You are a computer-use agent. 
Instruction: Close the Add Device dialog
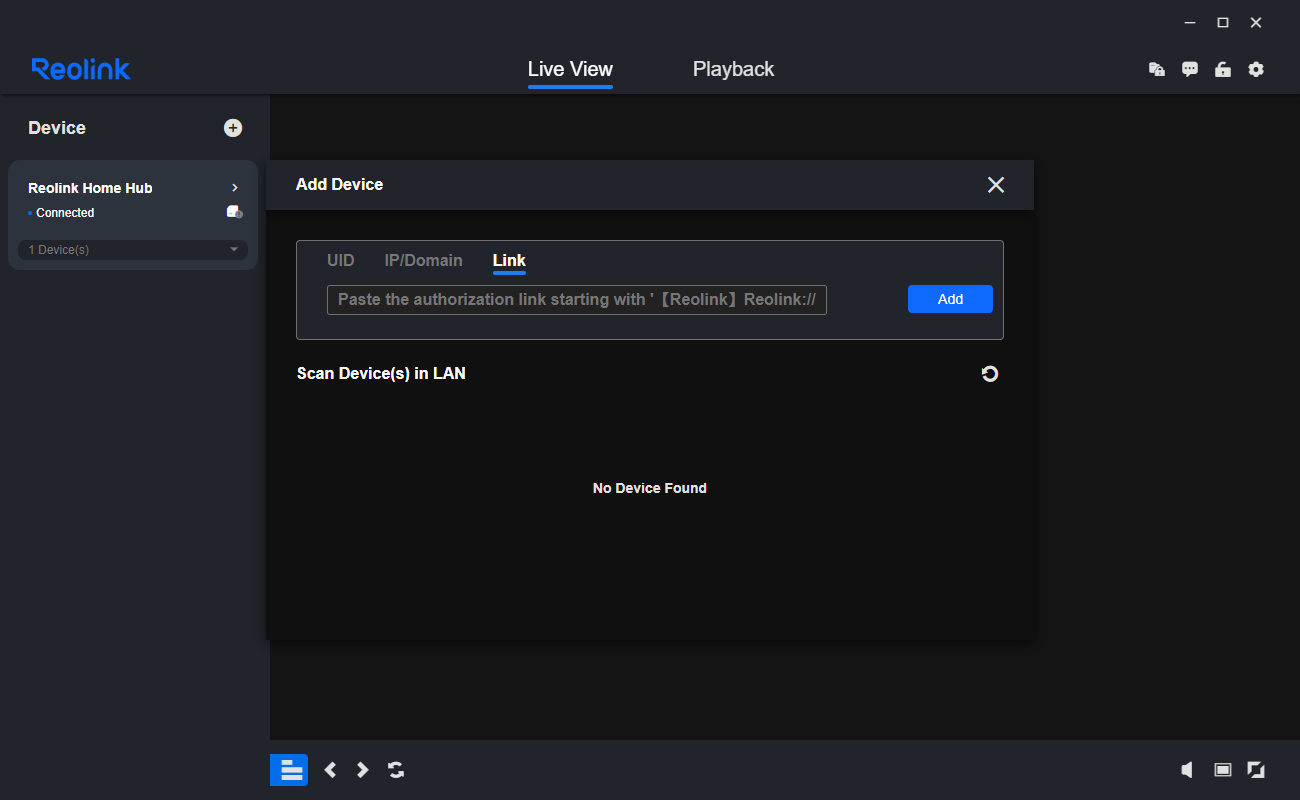point(996,185)
